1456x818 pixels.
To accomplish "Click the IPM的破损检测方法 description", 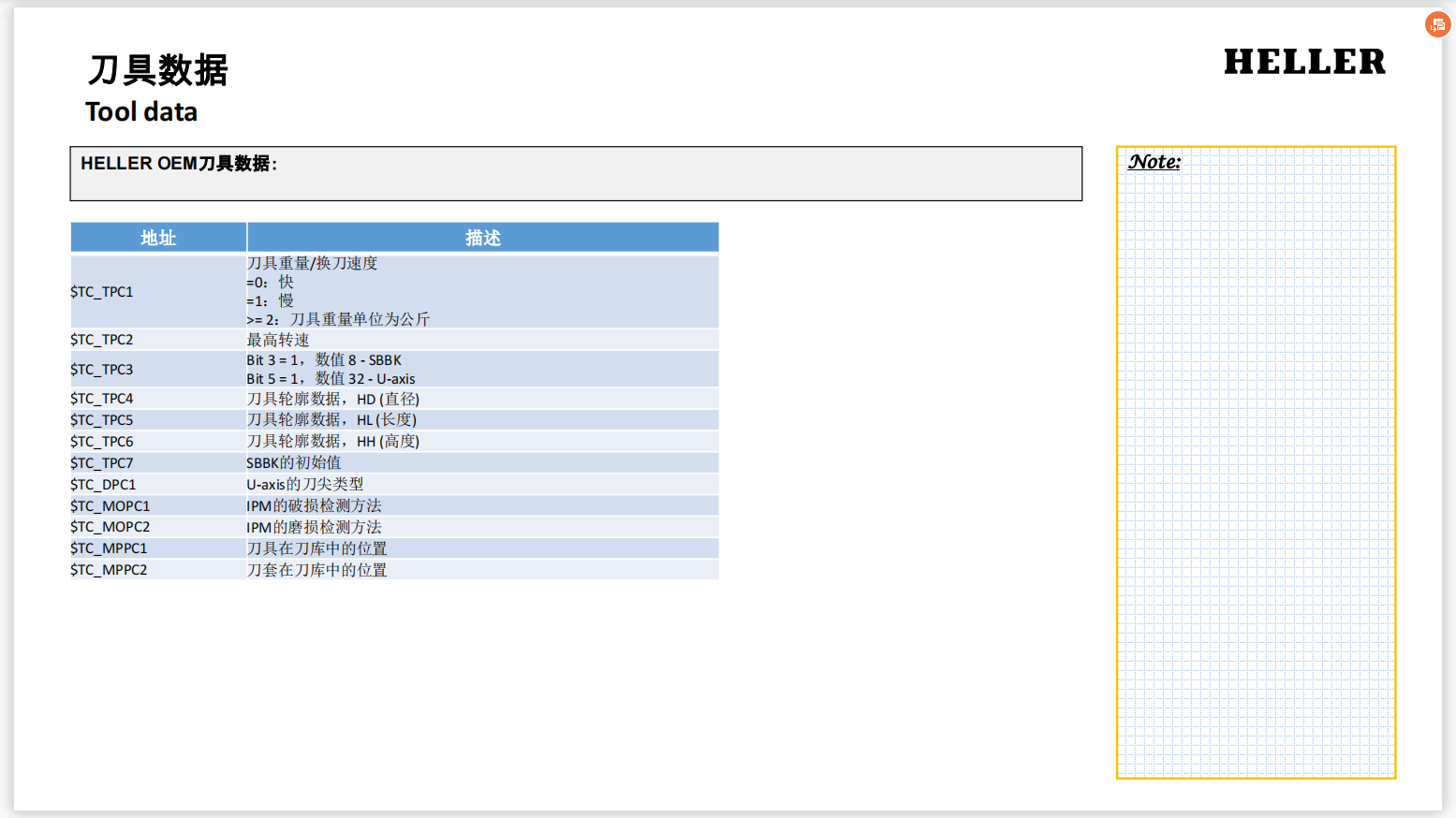I will (x=315, y=506).
